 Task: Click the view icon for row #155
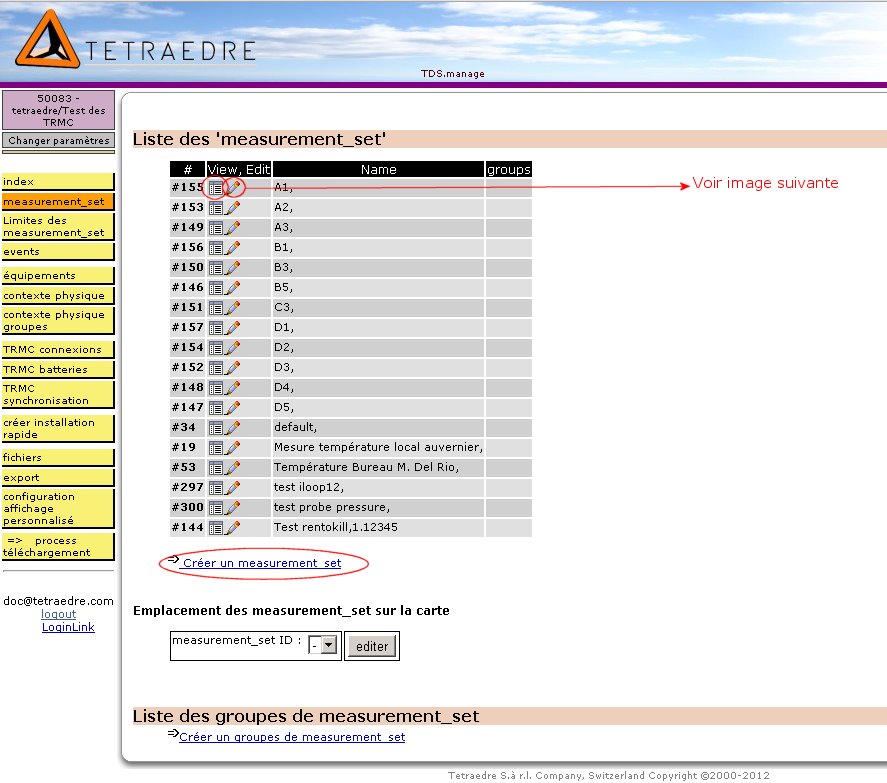(216, 187)
